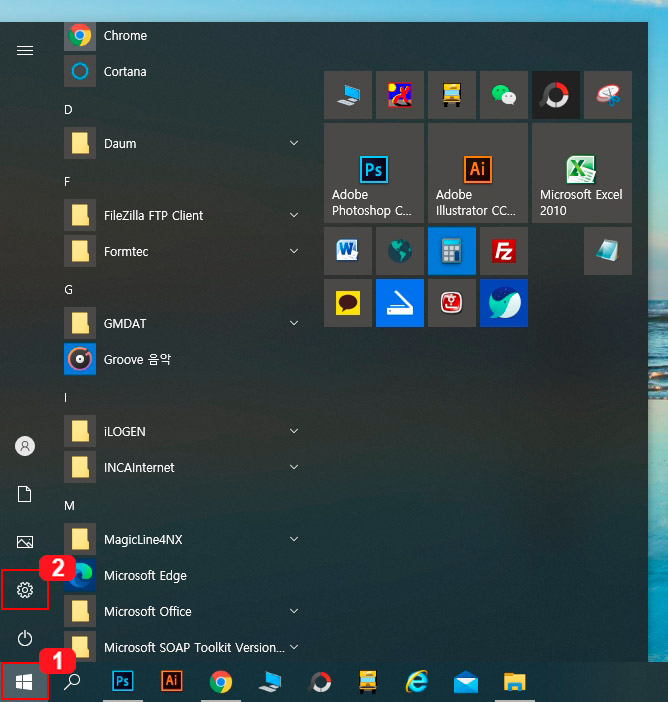
Task: Open the KakaoTalk yellow chat tile
Action: point(348,303)
